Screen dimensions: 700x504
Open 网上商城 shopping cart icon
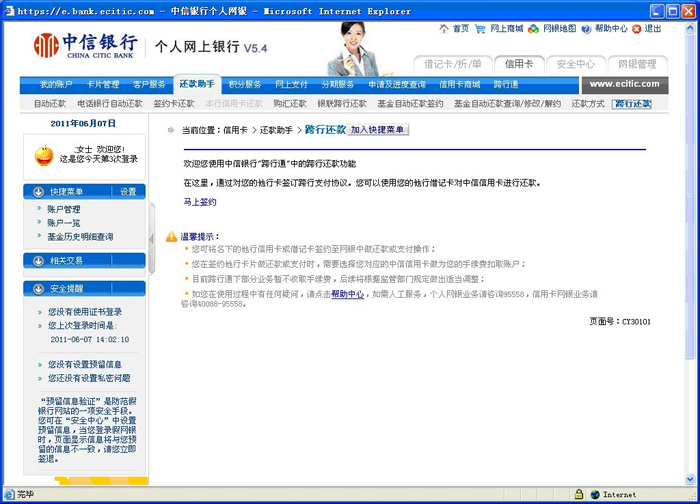(481, 29)
